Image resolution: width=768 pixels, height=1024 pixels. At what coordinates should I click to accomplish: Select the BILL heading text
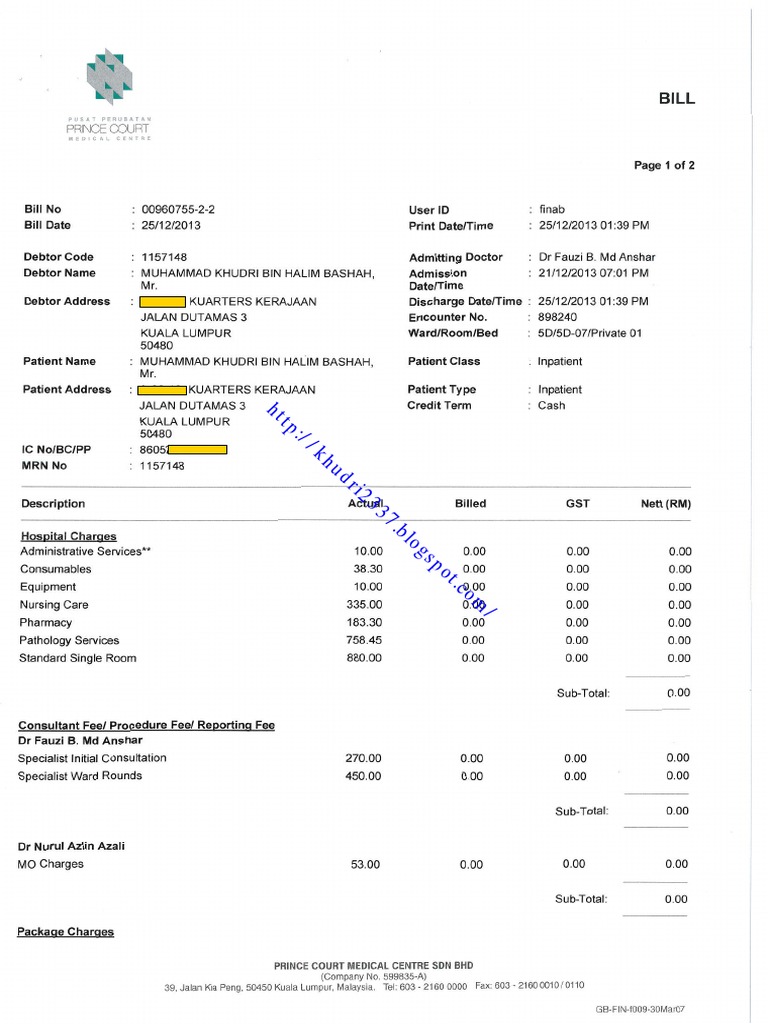pyautogui.click(x=677, y=99)
